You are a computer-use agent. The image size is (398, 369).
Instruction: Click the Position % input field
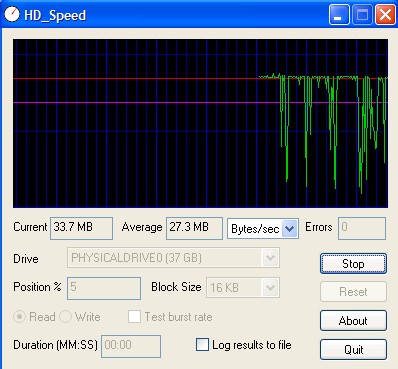(104, 288)
